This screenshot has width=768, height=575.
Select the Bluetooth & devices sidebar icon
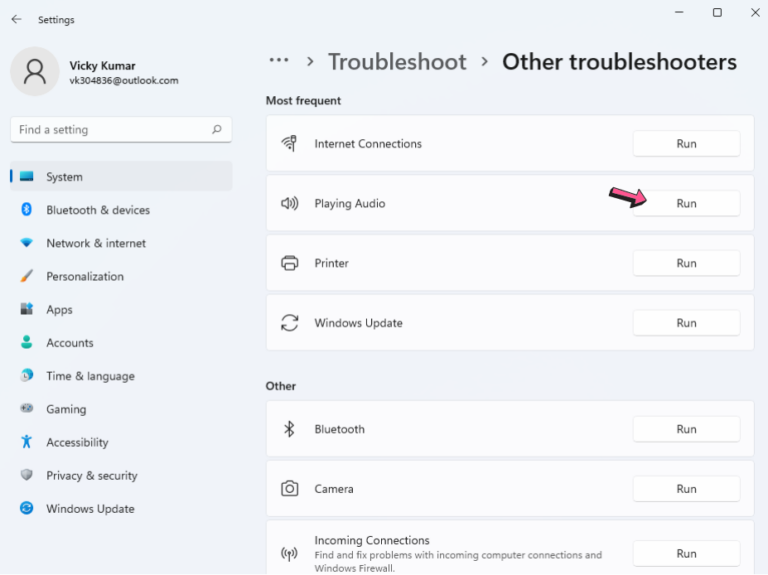pyautogui.click(x=27, y=210)
